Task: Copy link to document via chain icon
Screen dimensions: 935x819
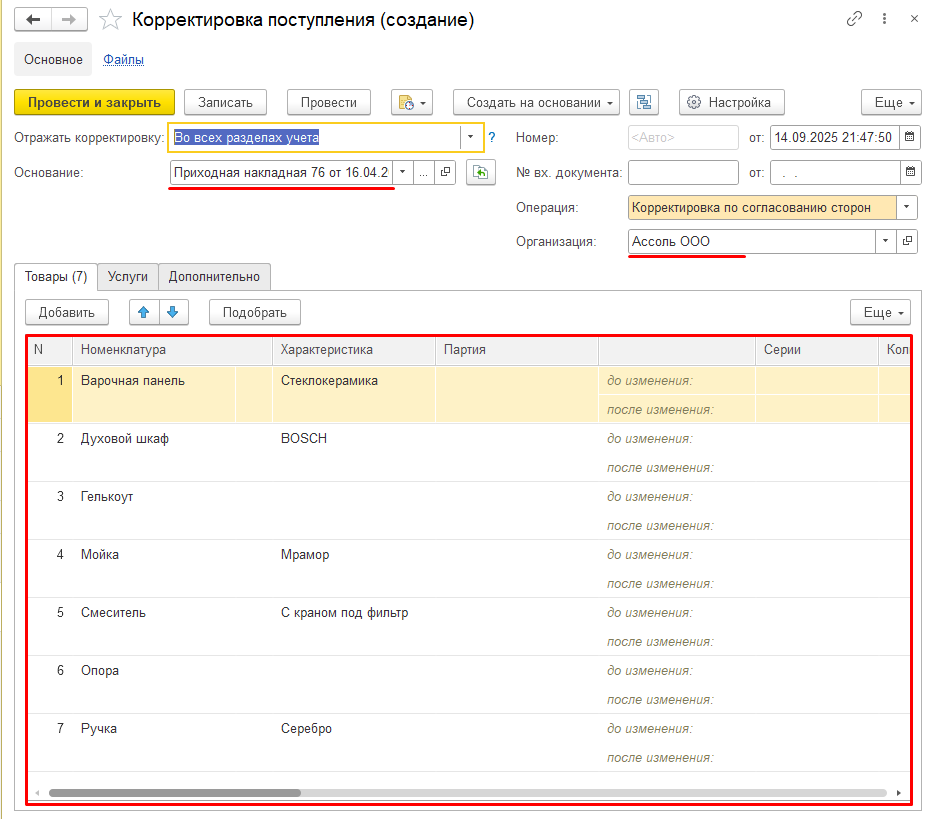Action: 854,19
